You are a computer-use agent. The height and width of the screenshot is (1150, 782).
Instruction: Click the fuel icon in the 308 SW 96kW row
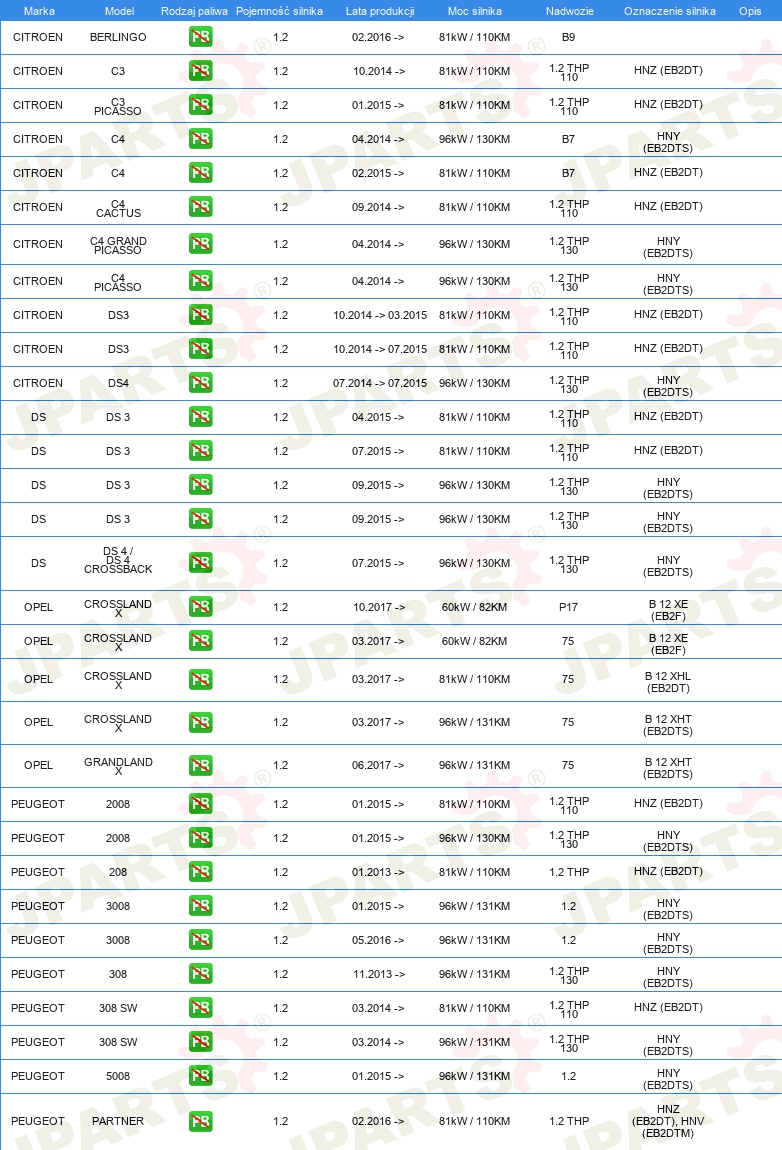(200, 1041)
